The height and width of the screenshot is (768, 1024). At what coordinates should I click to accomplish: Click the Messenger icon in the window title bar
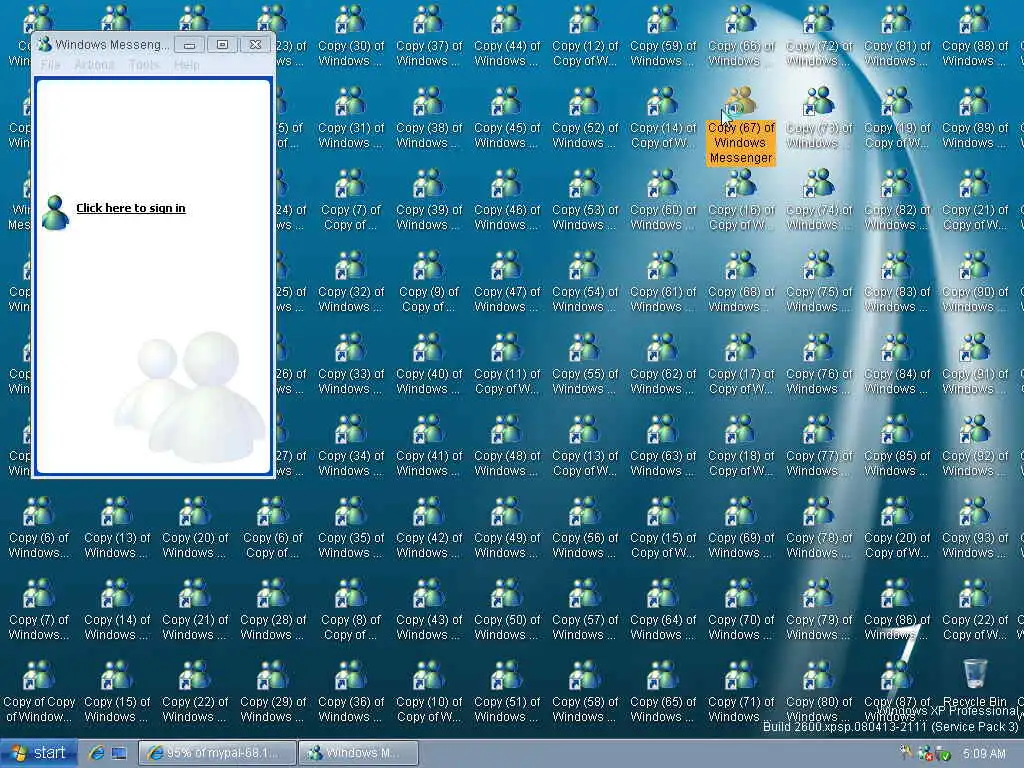[44, 44]
